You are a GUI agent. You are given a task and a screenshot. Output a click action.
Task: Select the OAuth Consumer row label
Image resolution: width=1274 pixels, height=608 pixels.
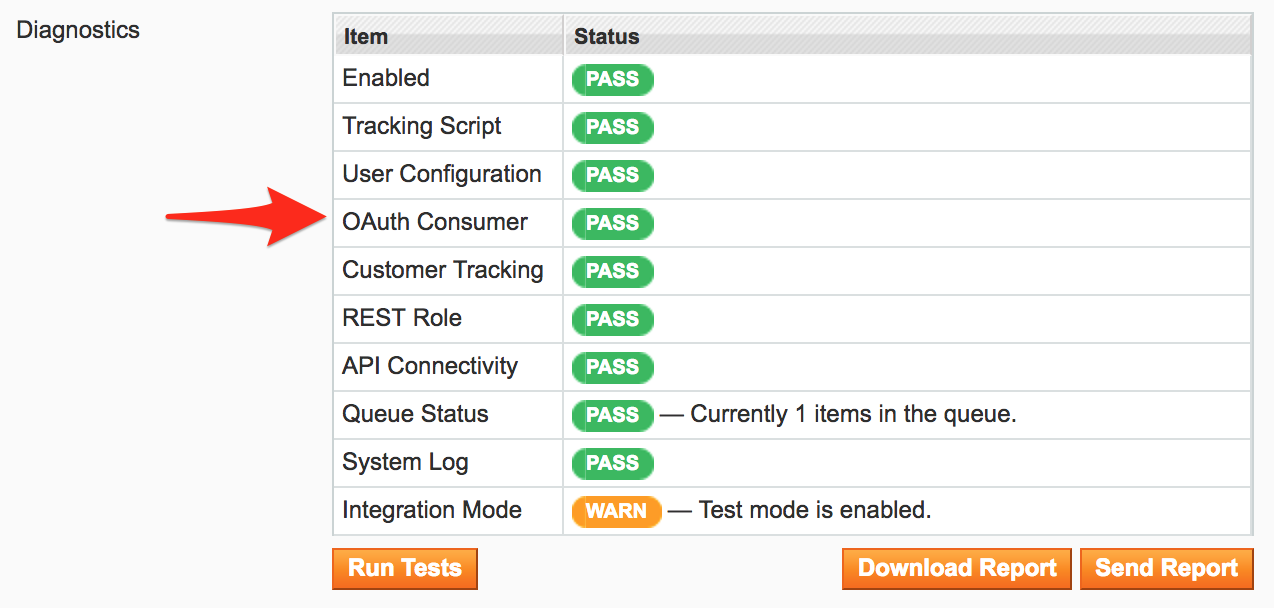coord(435,222)
